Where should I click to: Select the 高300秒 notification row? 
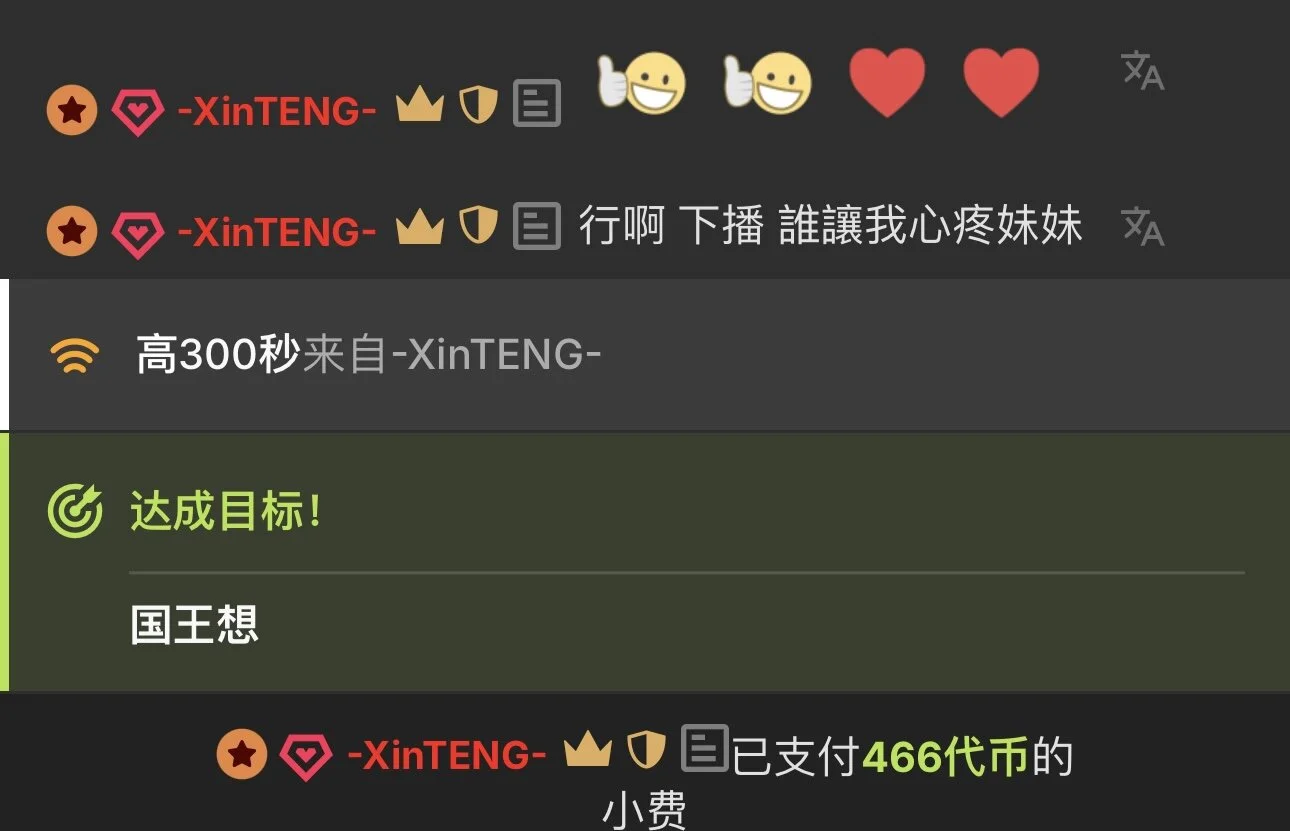[x=645, y=355]
